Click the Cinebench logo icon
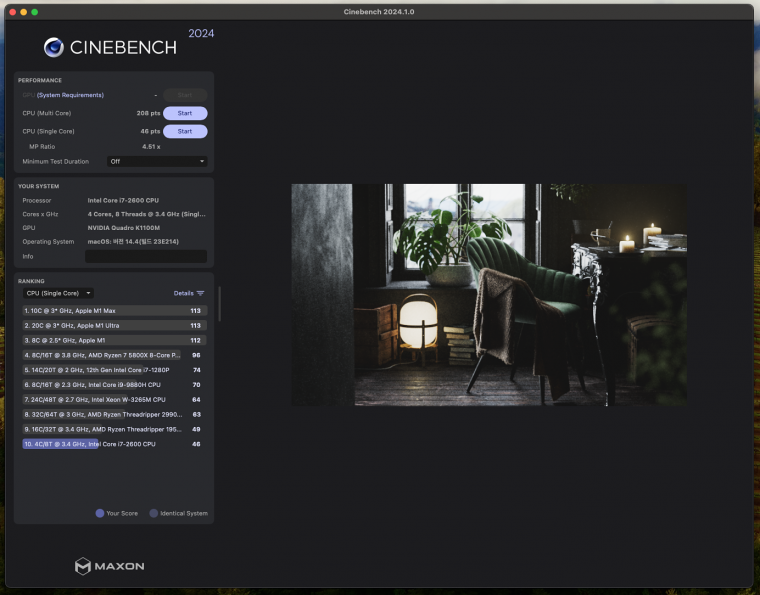Screen dimensions: 760x595 click(54, 47)
